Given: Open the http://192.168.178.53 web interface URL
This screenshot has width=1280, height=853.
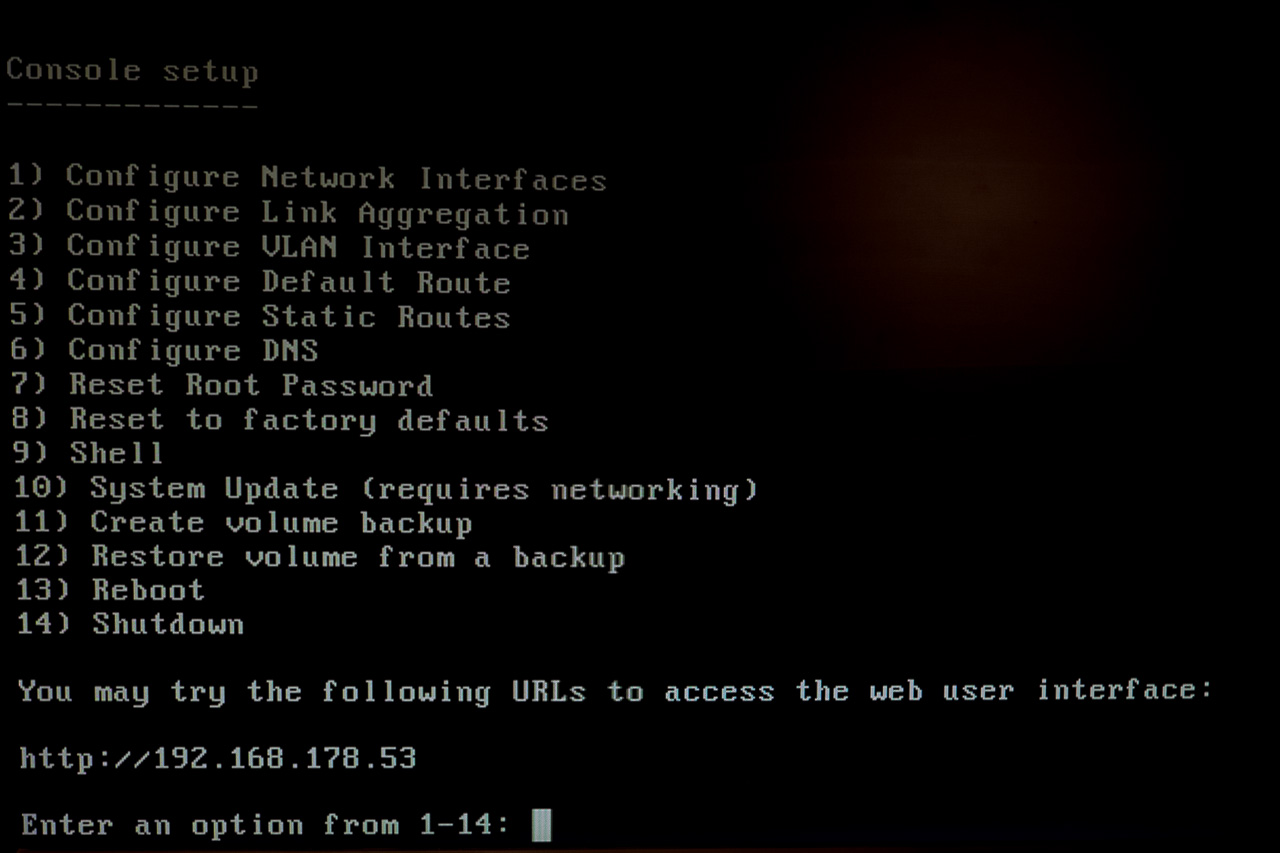Looking at the screenshot, I should click(x=218, y=758).
